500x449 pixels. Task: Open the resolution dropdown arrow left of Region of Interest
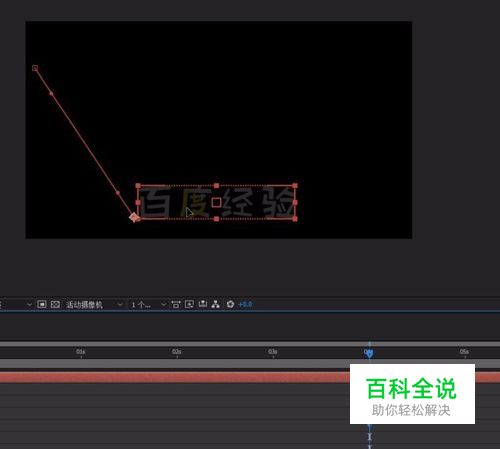(29, 304)
